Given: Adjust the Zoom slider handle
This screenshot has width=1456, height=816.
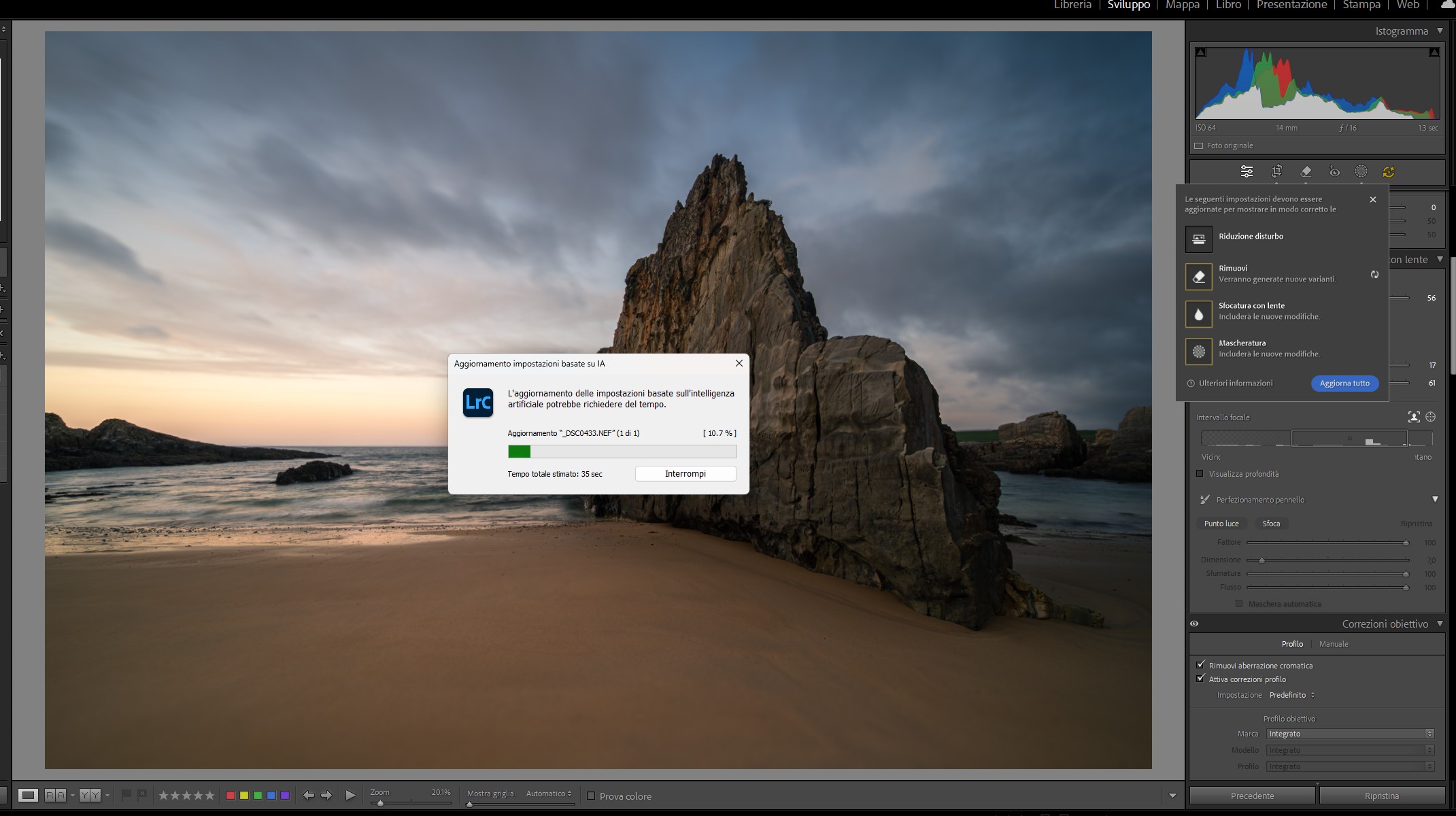Looking at the screenshot, I should pyautogui.click(x=380, y=803).
